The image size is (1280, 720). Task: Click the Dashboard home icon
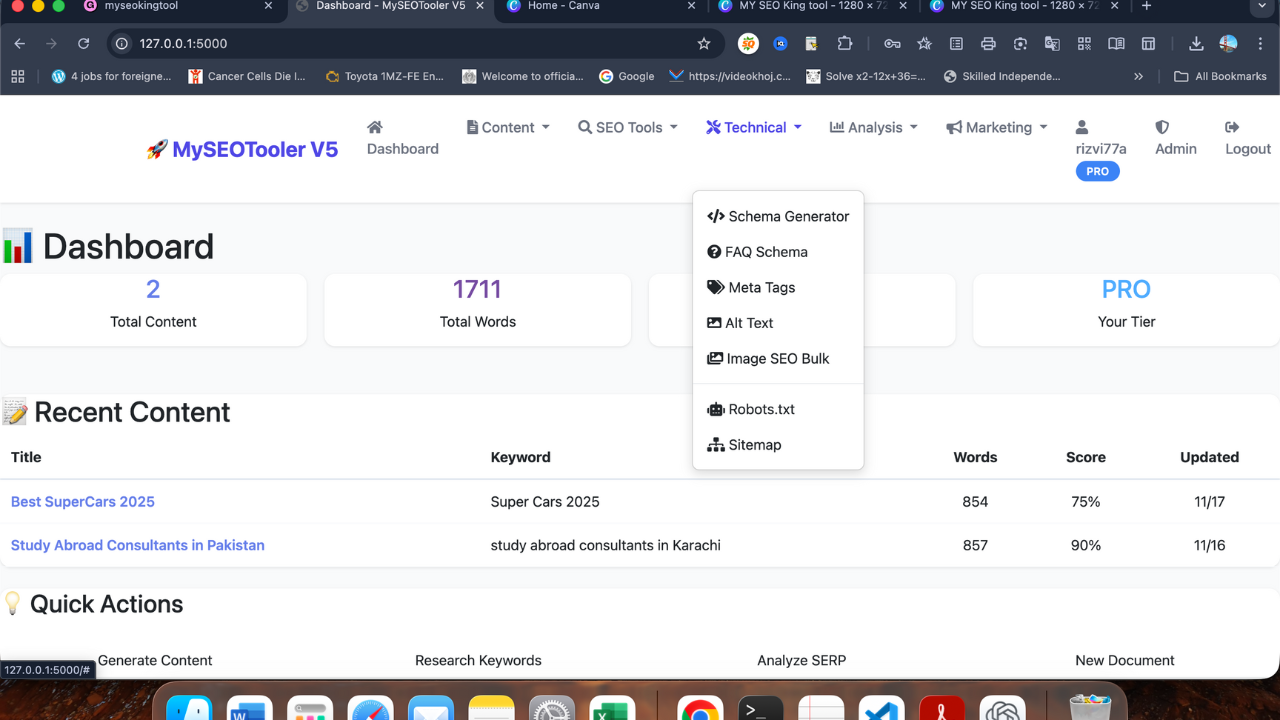pyautogui.click(x=374, y=128)
